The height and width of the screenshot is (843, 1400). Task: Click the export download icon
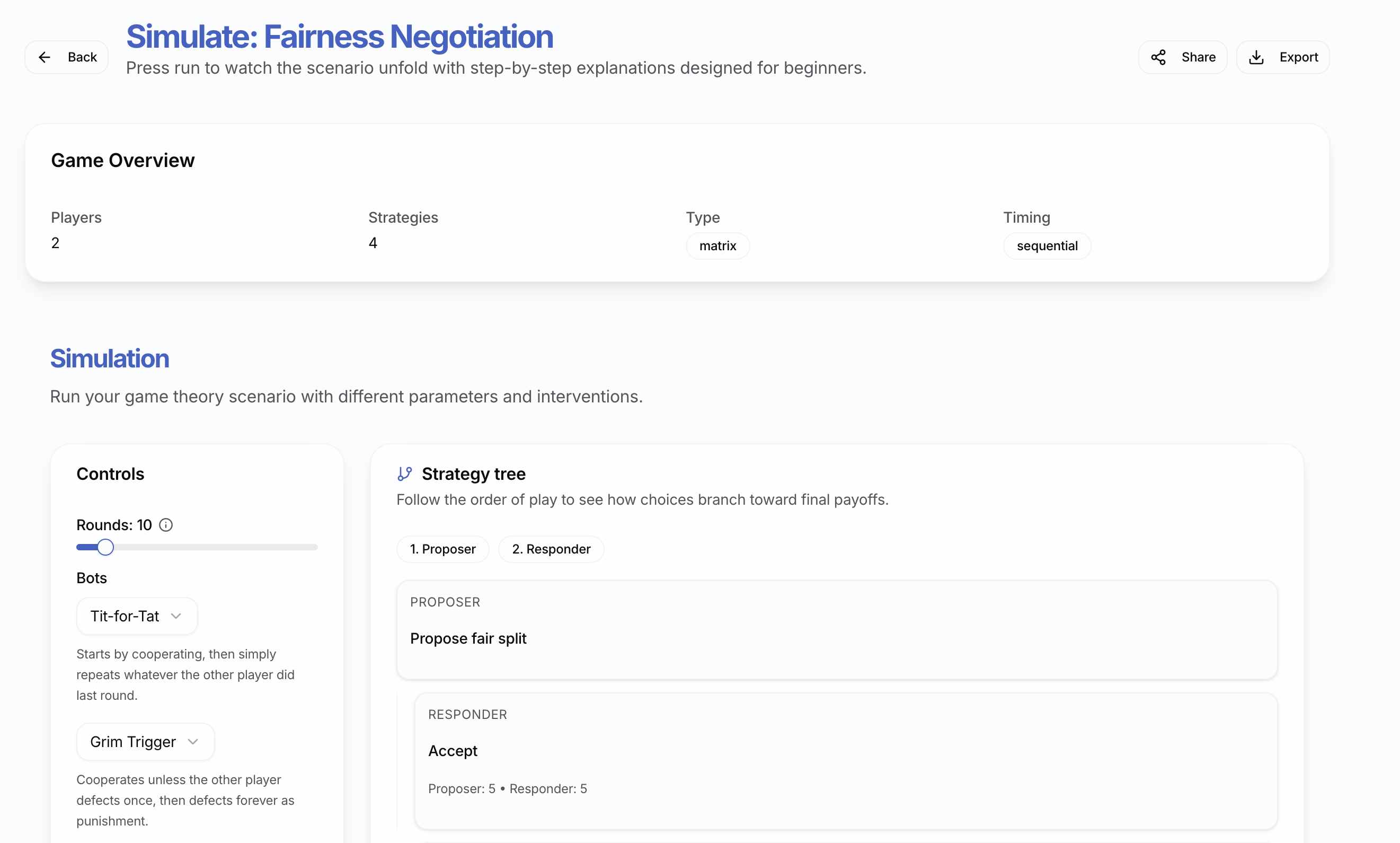click(1256, 57)
